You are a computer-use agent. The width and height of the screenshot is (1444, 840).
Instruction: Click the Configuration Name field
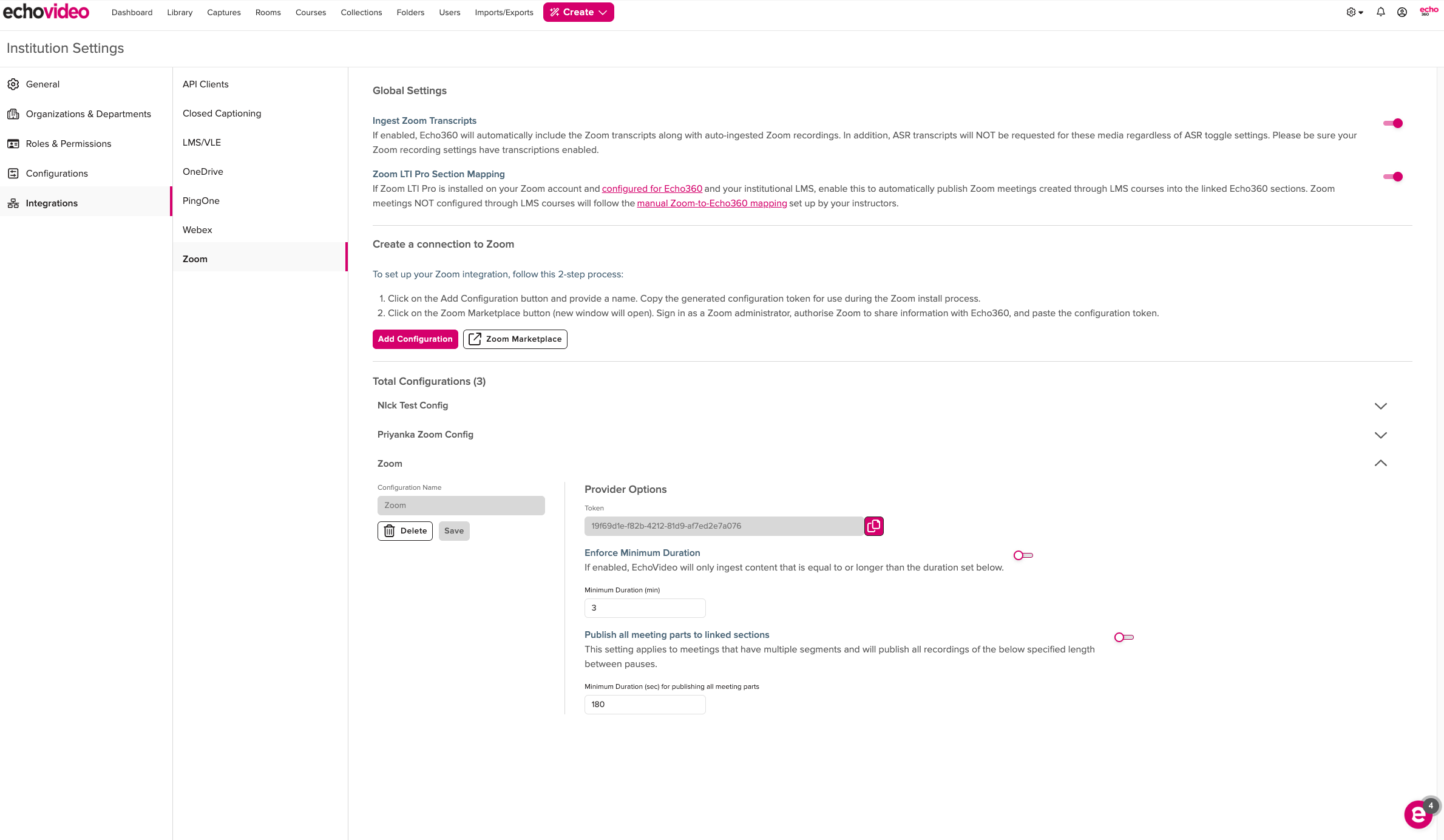[x=461, y=506]
